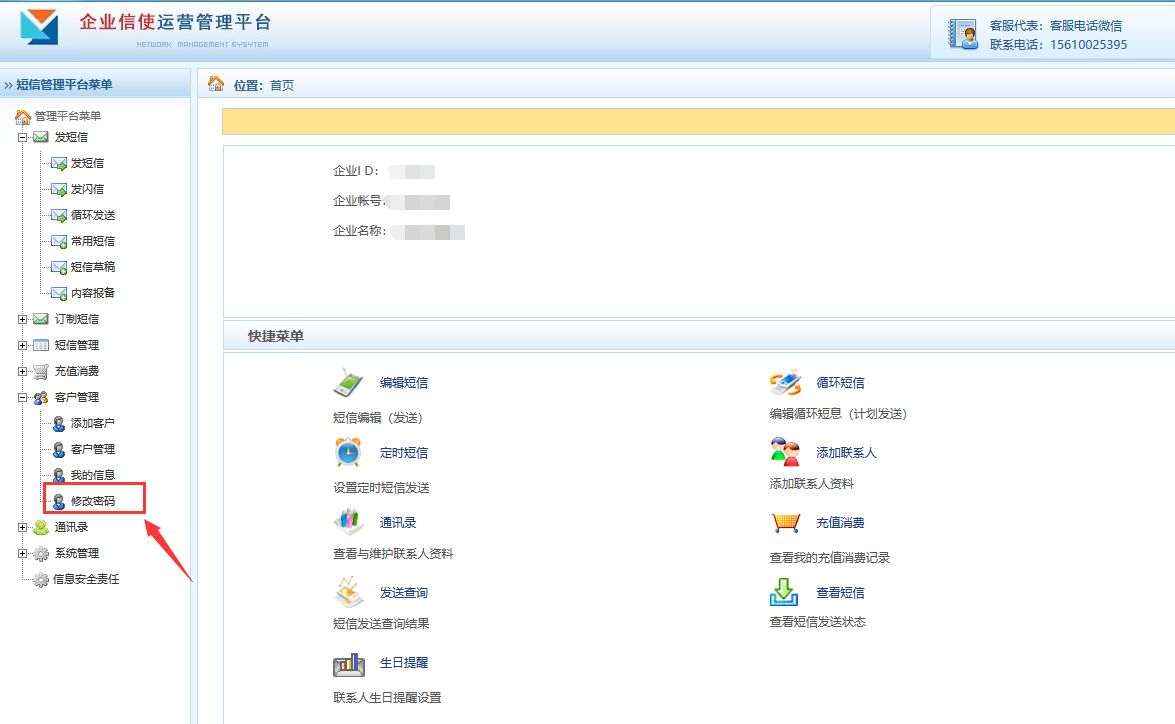This screenshot has height=724, width=1175.
Task: Click the 查看短信 link
Action: pyautogui.click(x=840, y=593)
